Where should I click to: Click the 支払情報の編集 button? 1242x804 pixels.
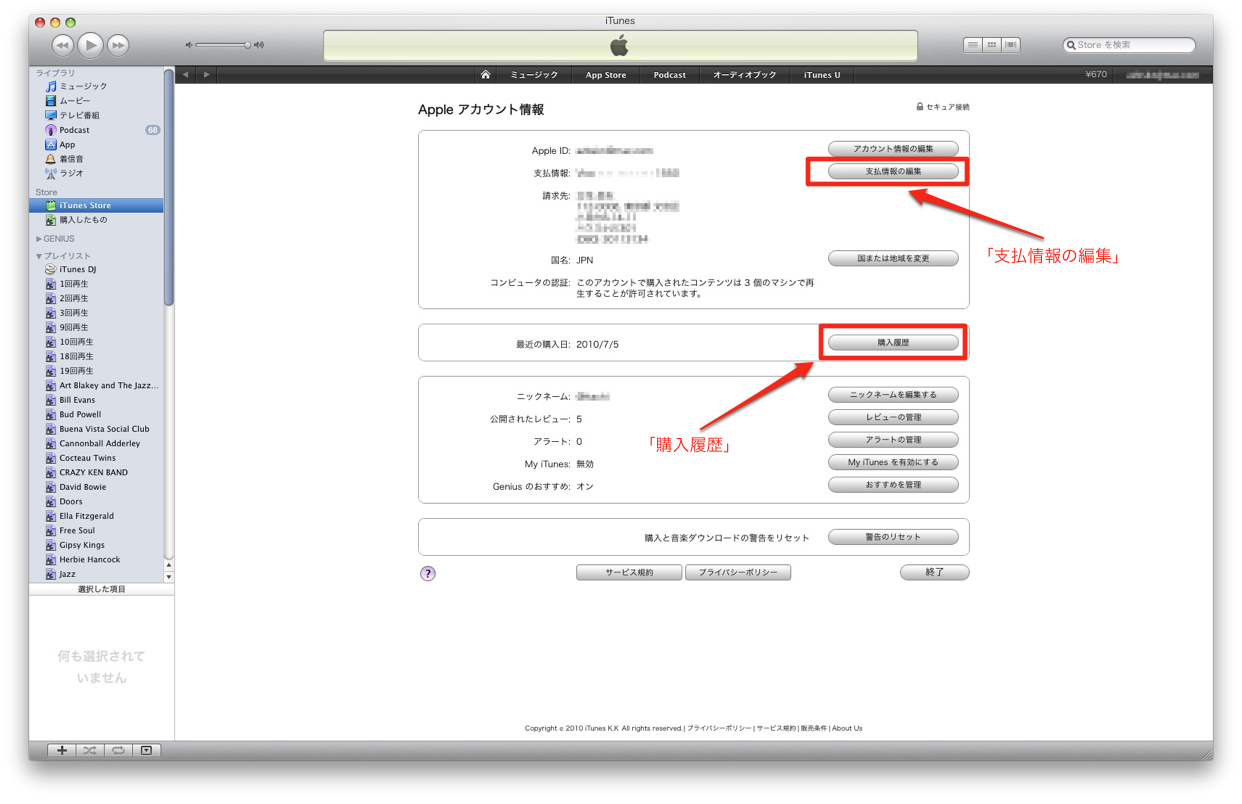893,172
